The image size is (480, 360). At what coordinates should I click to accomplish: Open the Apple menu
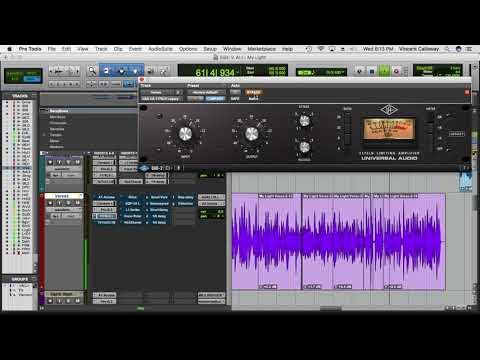(x=10, y=49)
